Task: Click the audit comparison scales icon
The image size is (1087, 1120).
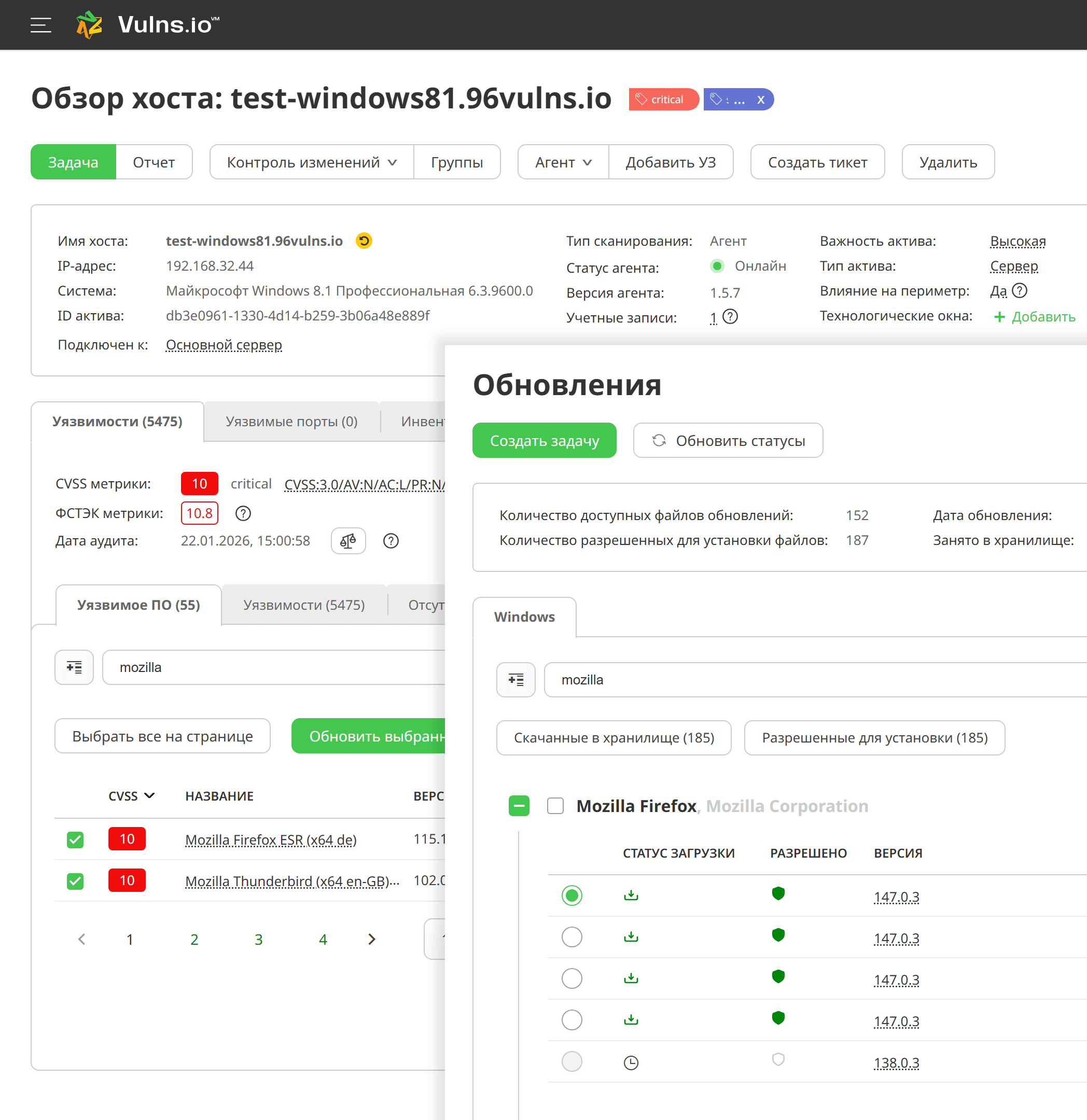Action: coord(348,541)
